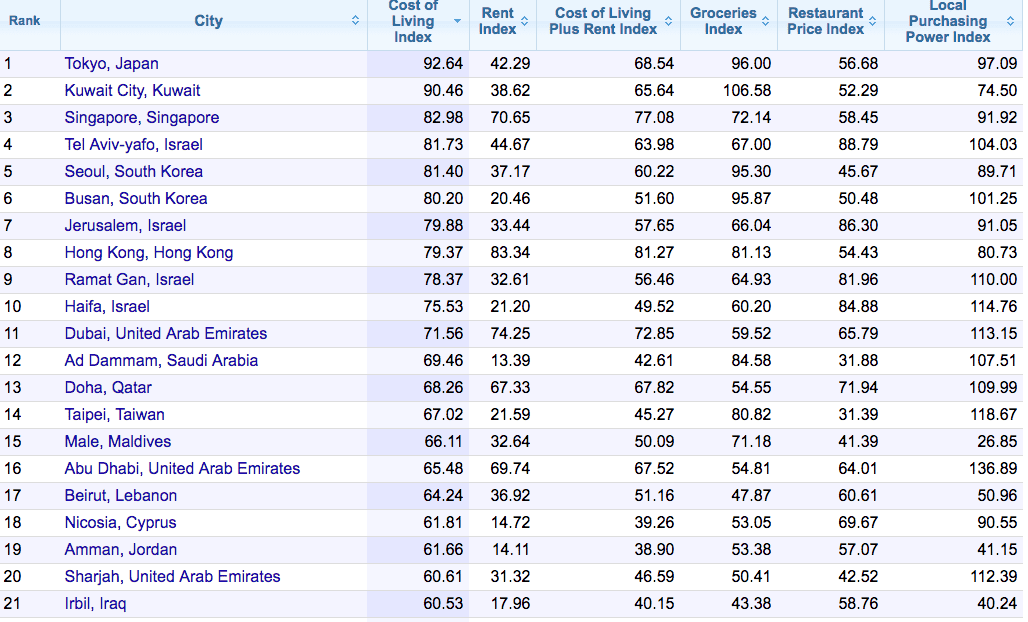Image resolution: width=1028 pixels, height=622 pixels.
Task: Open Beirut, Lebanon city link
Action: coord(120,496)
